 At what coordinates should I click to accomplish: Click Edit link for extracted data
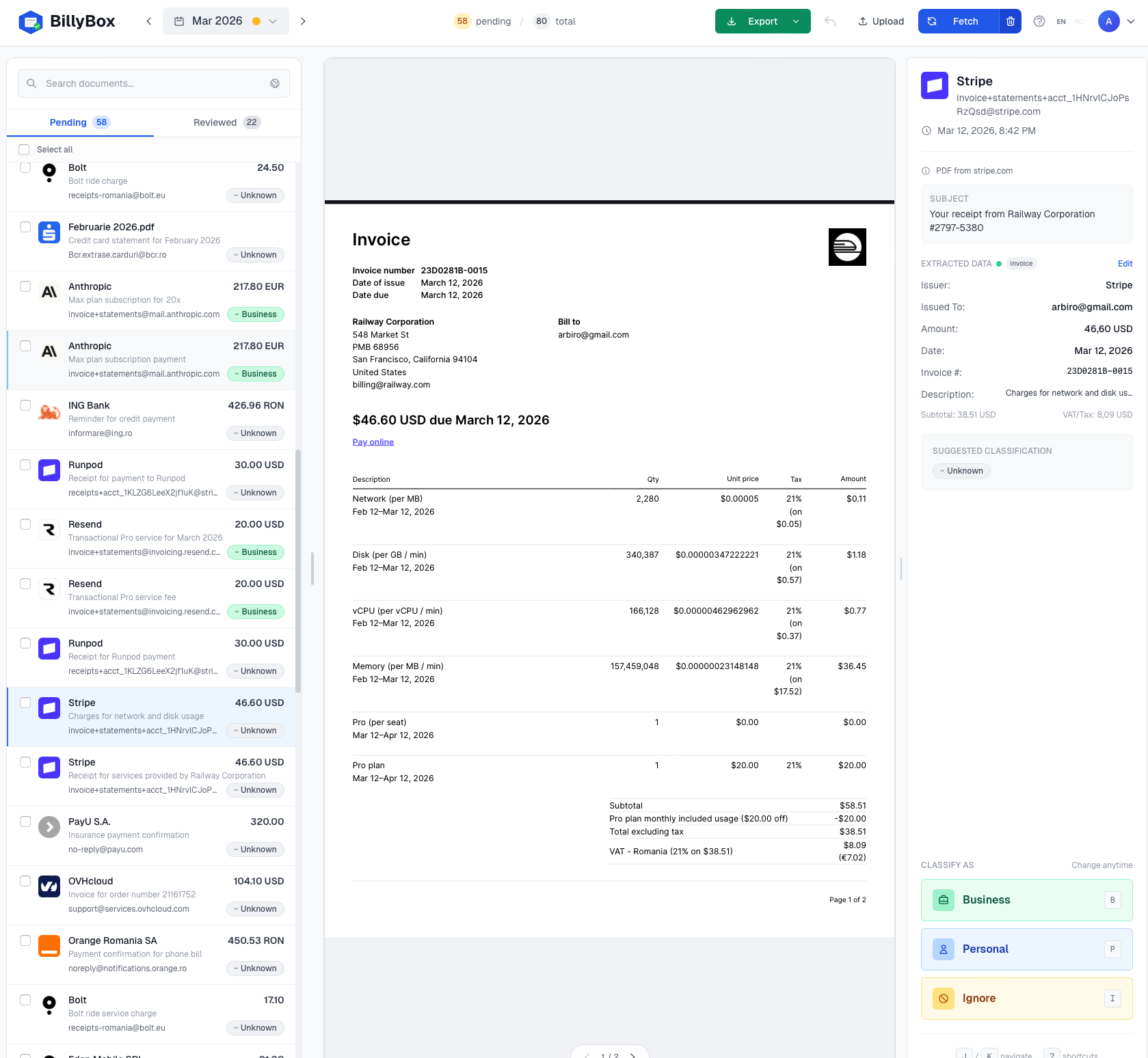pos(1125,263)
